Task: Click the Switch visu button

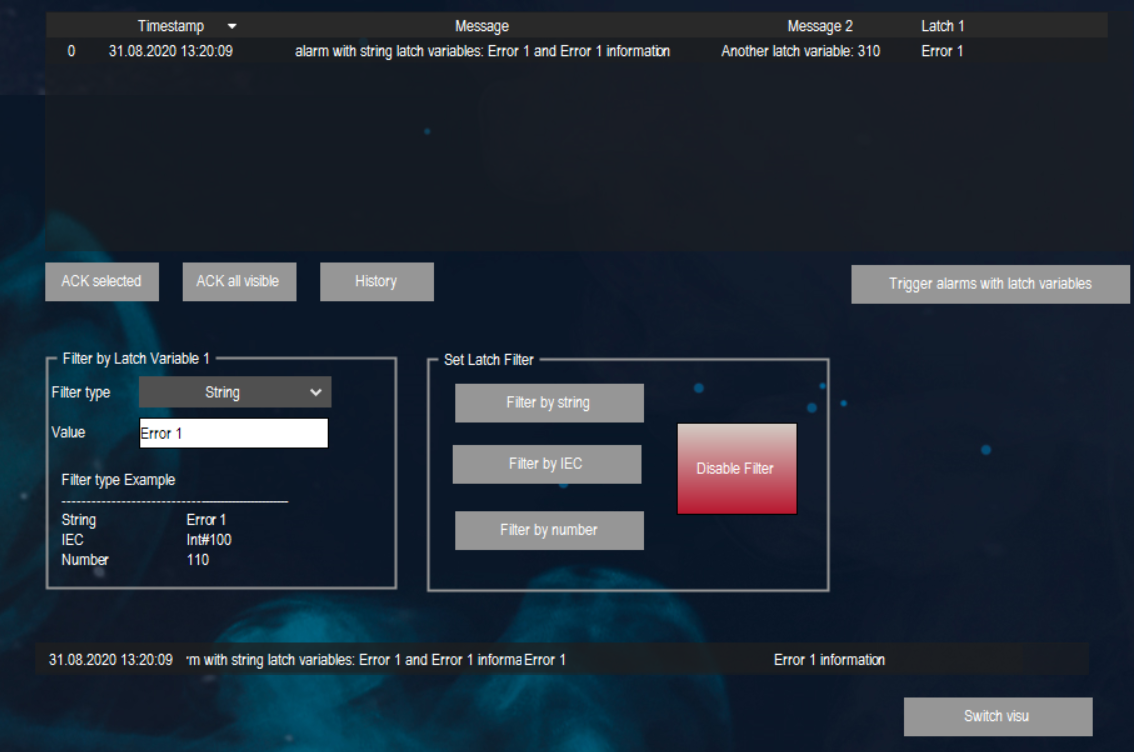Action: (x=997, y=716)
